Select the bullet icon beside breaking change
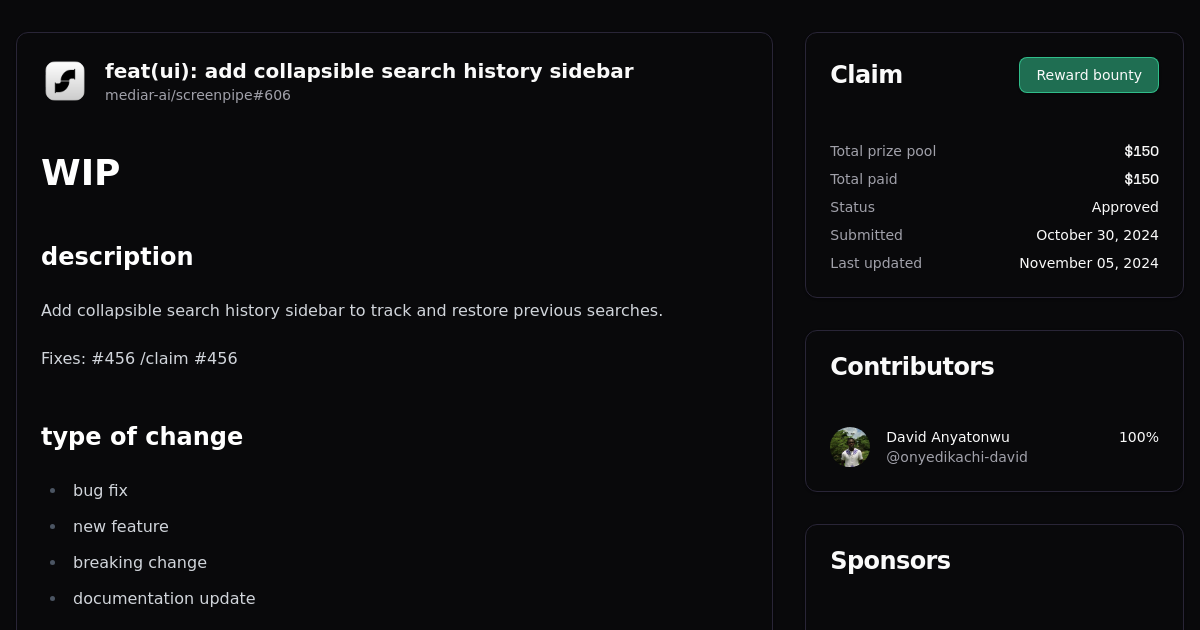The height and width of the screenshot is (630, 1200). click(x=52, y=562)
